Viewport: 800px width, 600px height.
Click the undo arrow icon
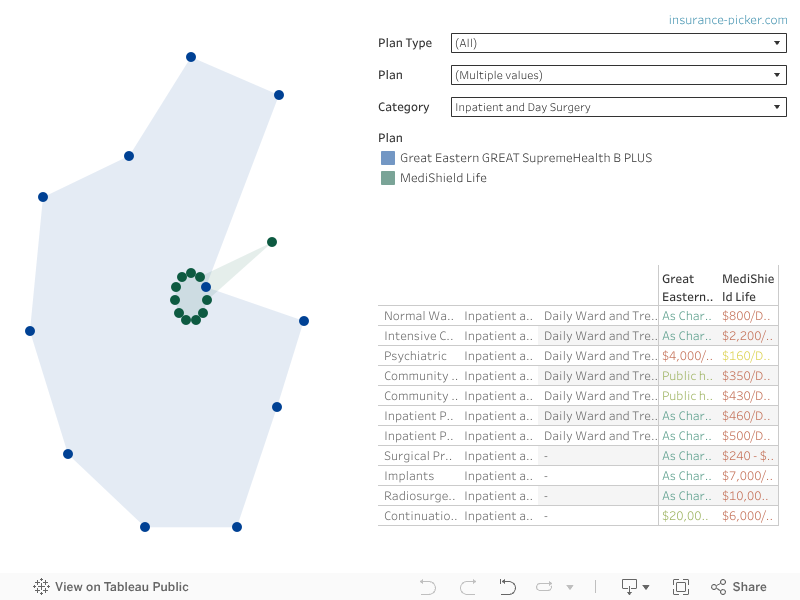(428, 587)
